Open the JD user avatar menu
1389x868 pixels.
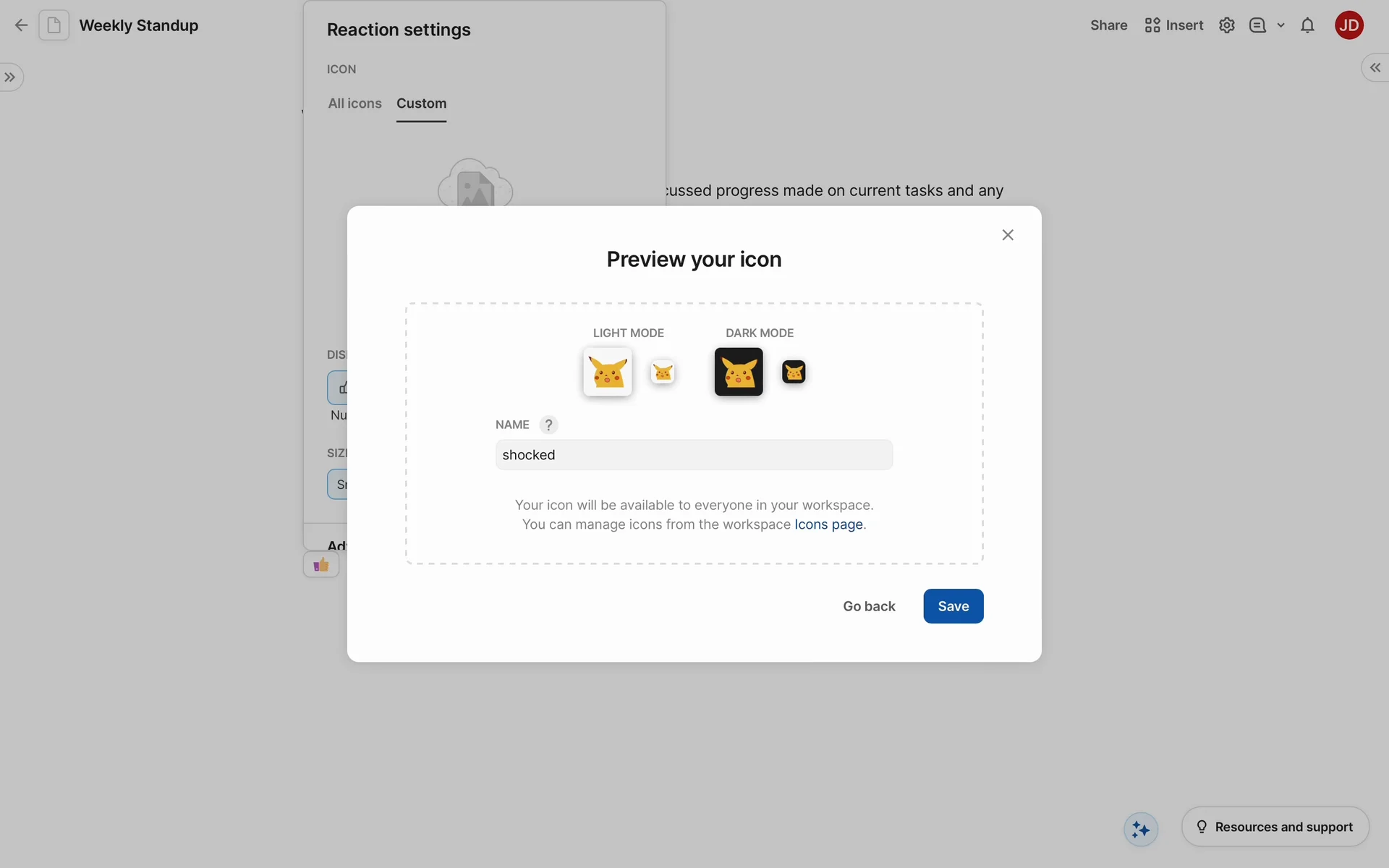tap(1348, 25)
